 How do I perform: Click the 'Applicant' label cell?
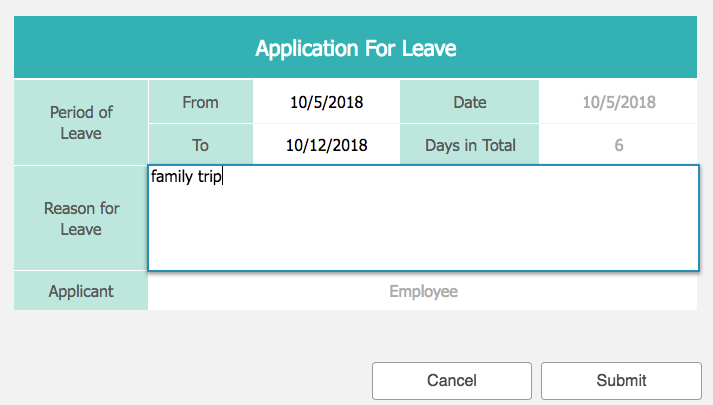(81, 291)
